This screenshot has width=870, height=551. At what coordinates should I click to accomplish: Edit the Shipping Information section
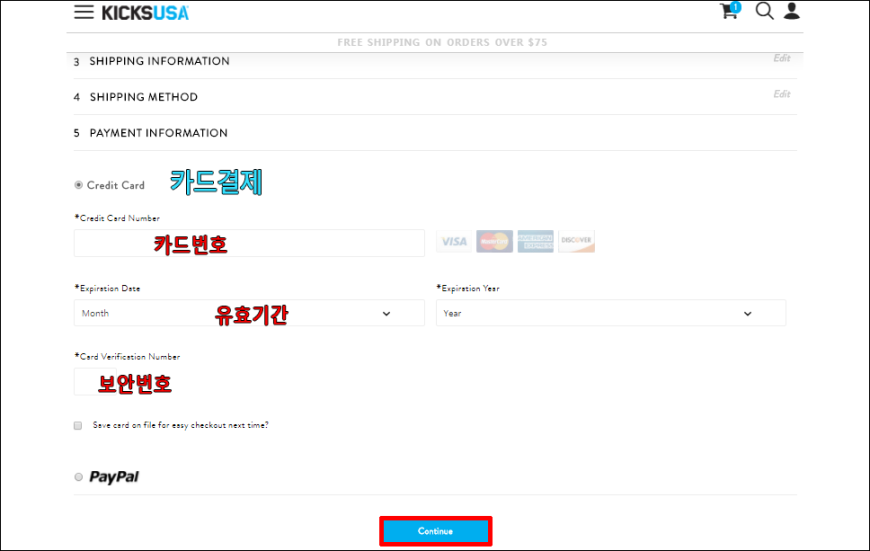[x=782, y=58]
